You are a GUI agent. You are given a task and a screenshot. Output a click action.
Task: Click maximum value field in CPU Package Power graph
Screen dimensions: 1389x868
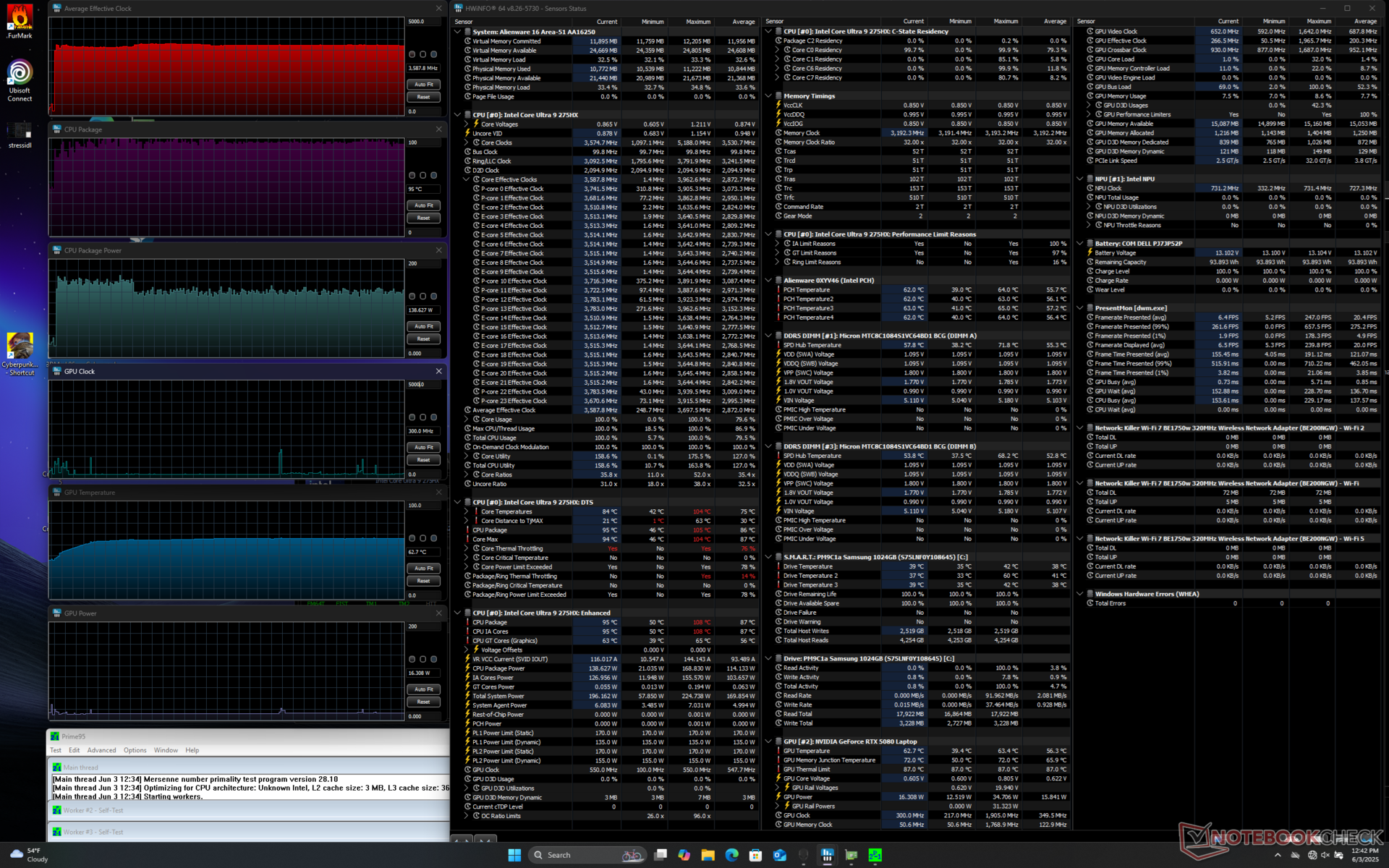[424, 263]
